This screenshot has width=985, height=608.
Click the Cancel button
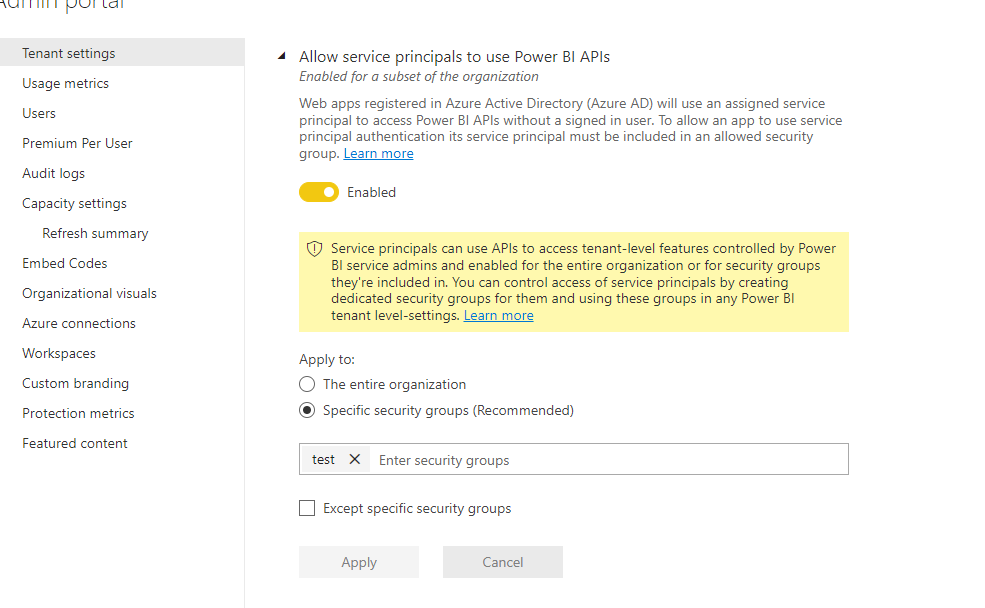[503, 562]
